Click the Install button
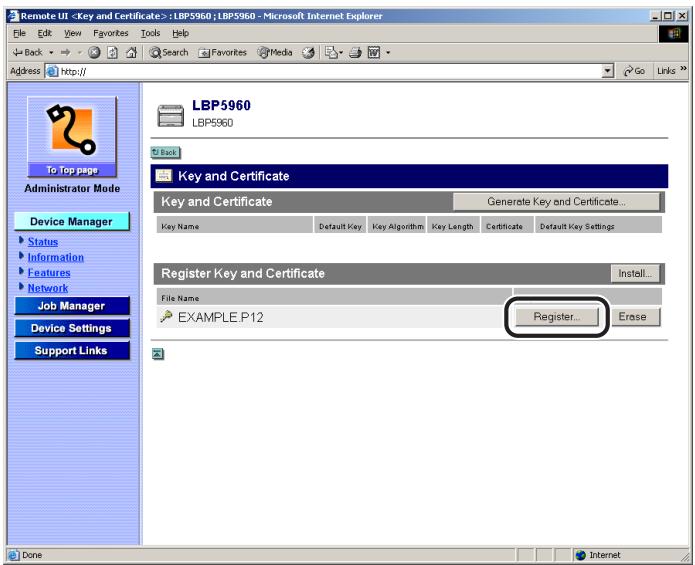The height and width of the screenshot is (565, 695). click(x=635, y=274)
